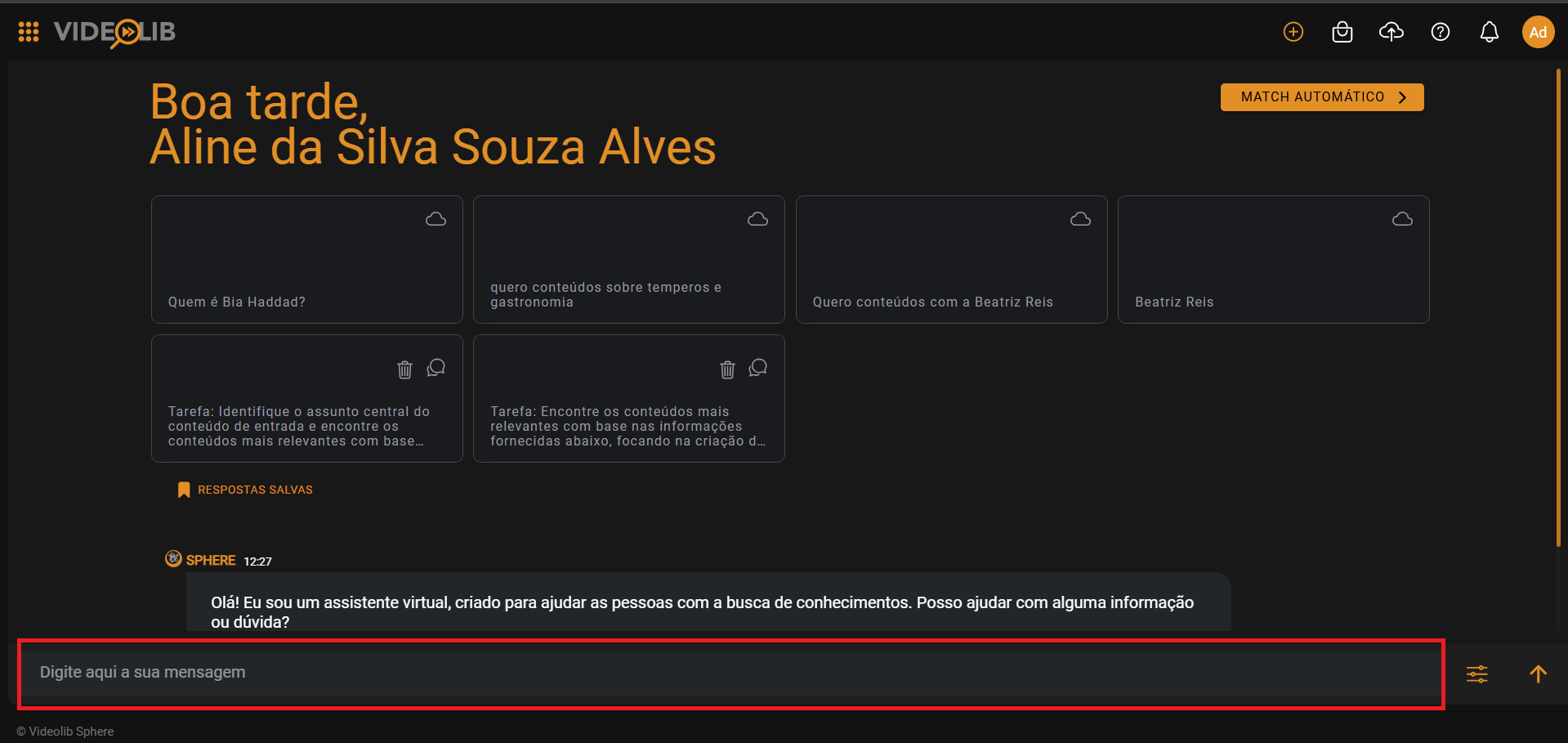This screenshot has height=743, width=1568.
Task: Send the message with the arrow icon
Action: tap(1538, 674)
